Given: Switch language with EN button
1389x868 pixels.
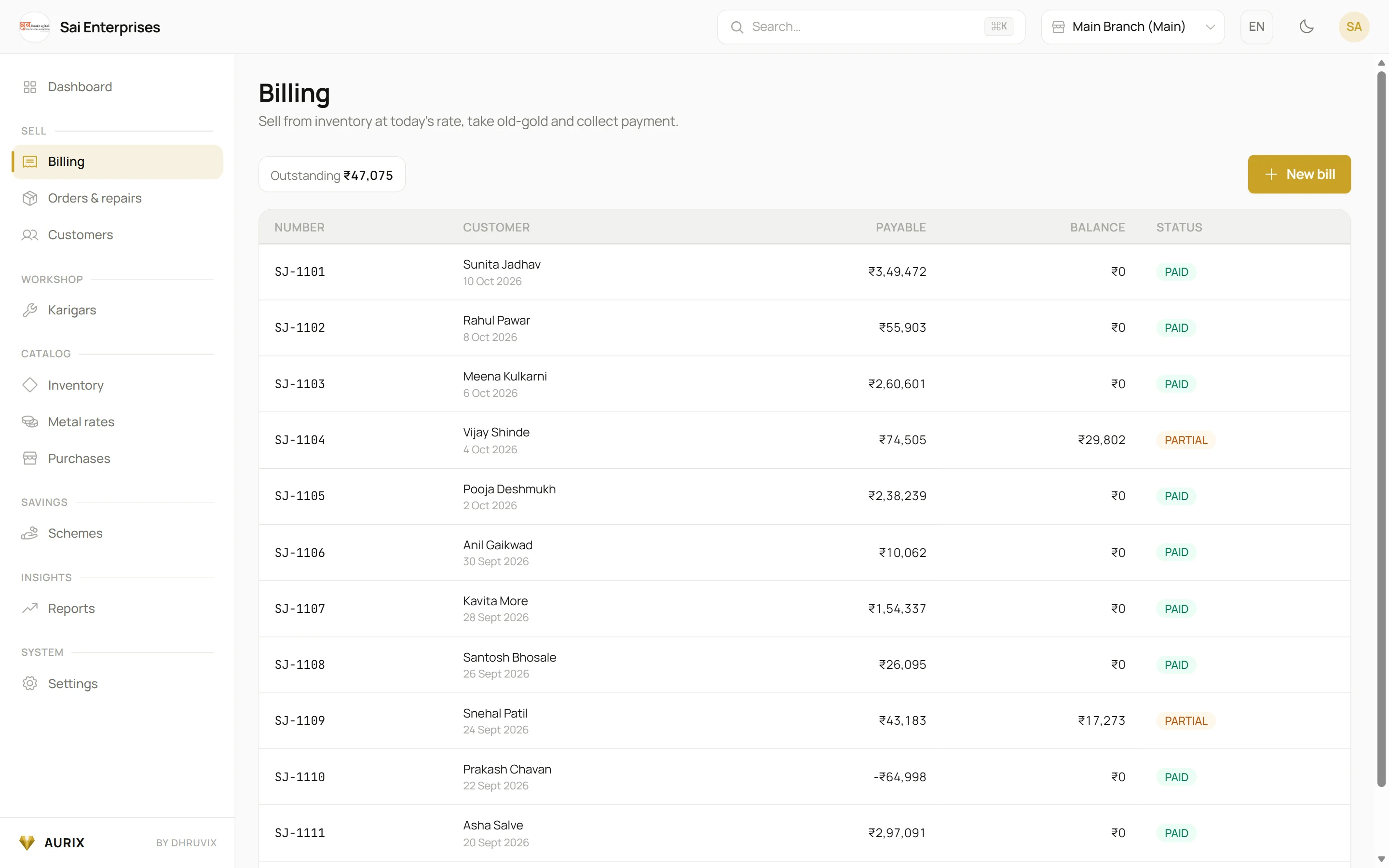Looking at the screenshot, I should point(1256,27).
